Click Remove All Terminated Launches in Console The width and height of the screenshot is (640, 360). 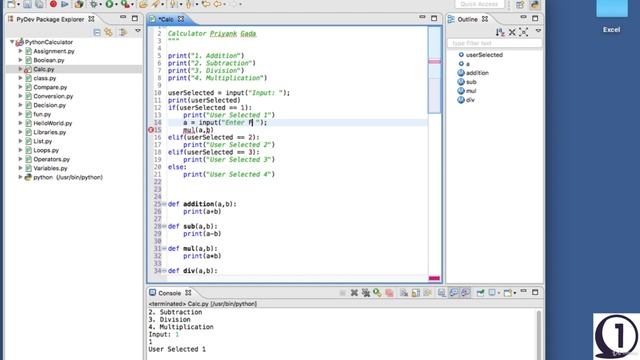click(x=366, y=293)
